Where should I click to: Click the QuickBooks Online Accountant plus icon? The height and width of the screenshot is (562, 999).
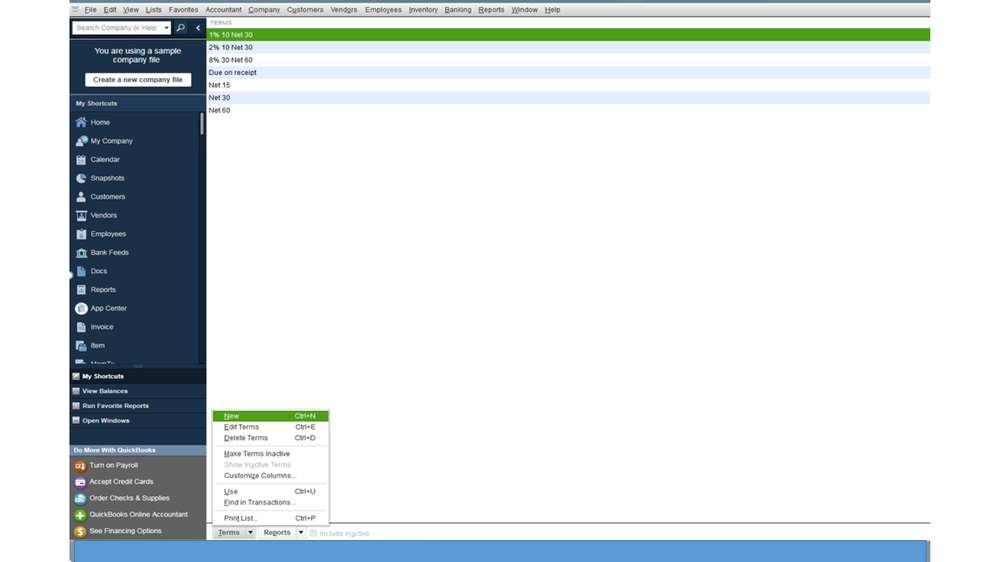click(x=80, y=515)
